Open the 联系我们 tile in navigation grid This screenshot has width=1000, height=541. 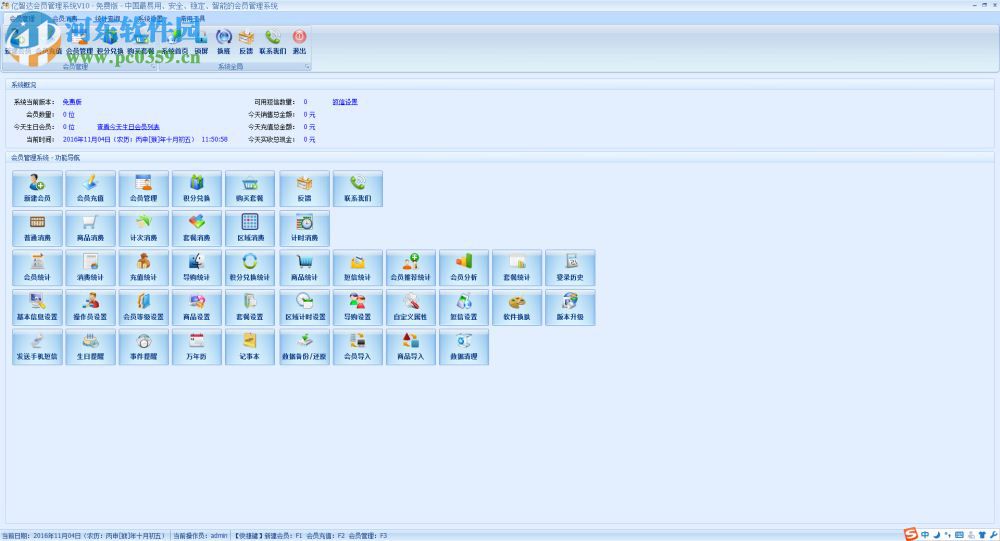(357, 188)
